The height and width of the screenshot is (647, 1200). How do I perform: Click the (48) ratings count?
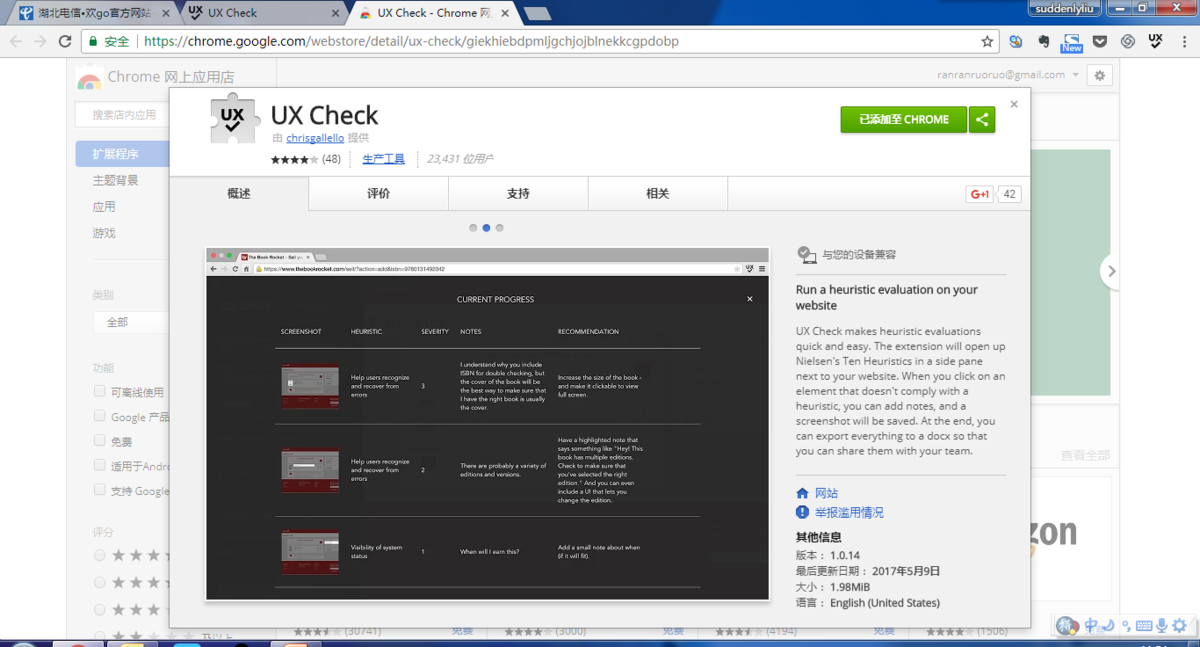pos(331,159)
